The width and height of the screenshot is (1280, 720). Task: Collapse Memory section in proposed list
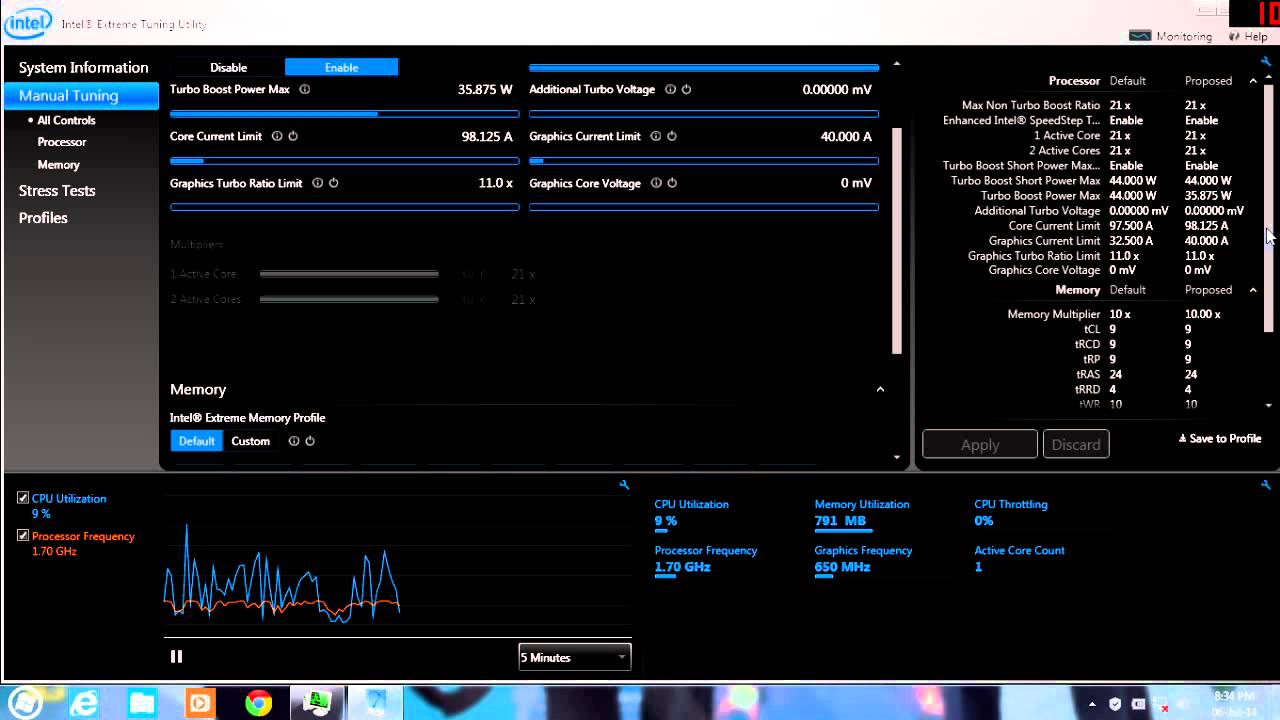pyautogui.click(x=1253, y=290)
